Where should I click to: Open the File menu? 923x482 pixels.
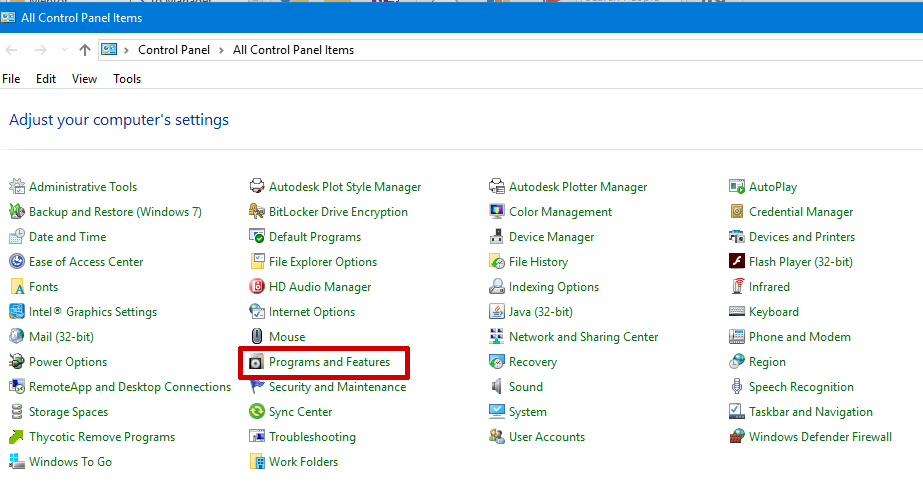tap(11, 79)
